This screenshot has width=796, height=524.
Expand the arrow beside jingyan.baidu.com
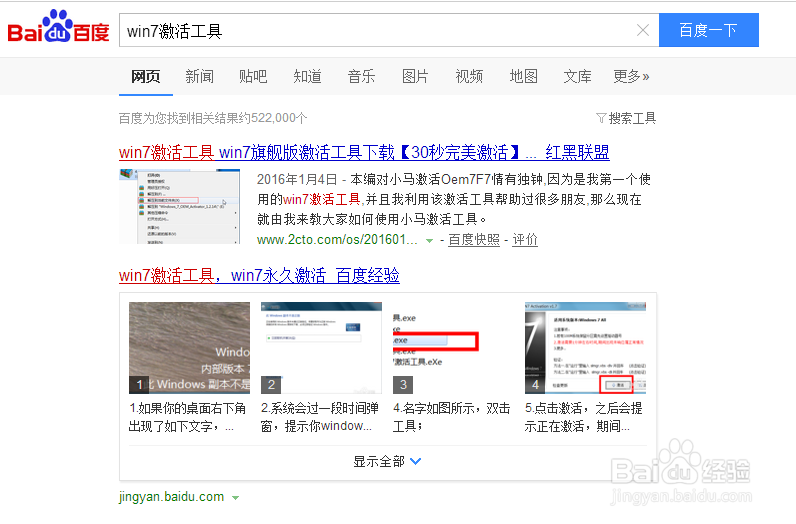tap(235, 498)
